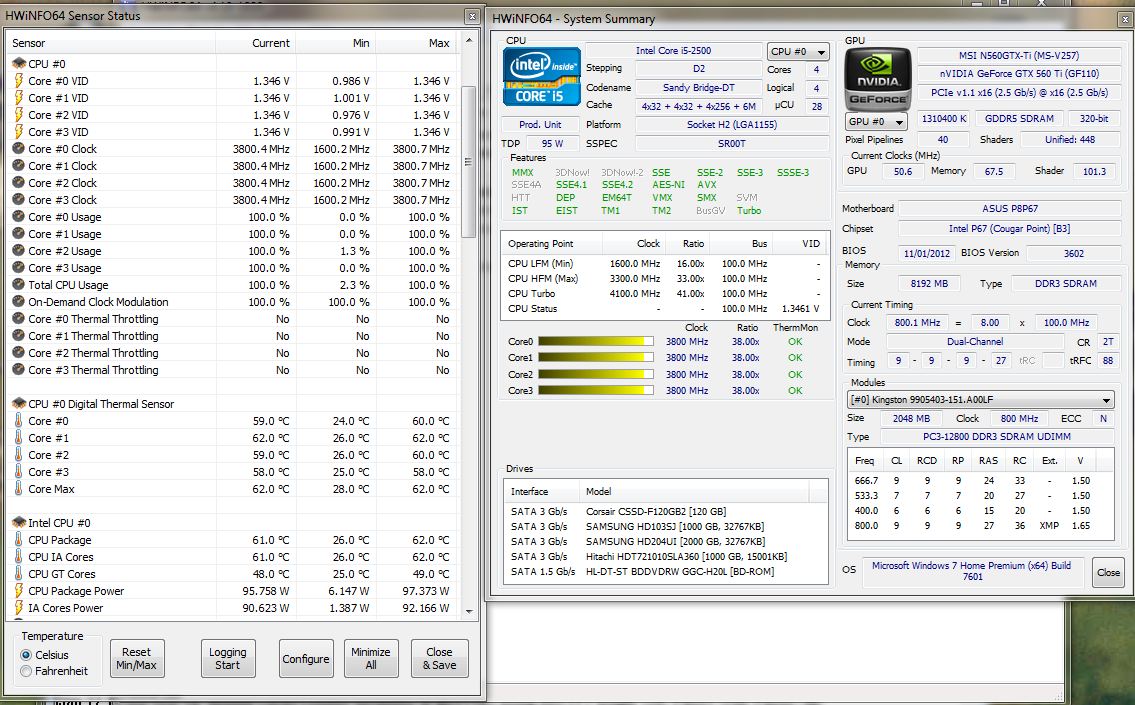Click the Core #0 thermometer icon
This screenshot has width=1135, height=705.
pyautogui.click(x=19, y=421)
